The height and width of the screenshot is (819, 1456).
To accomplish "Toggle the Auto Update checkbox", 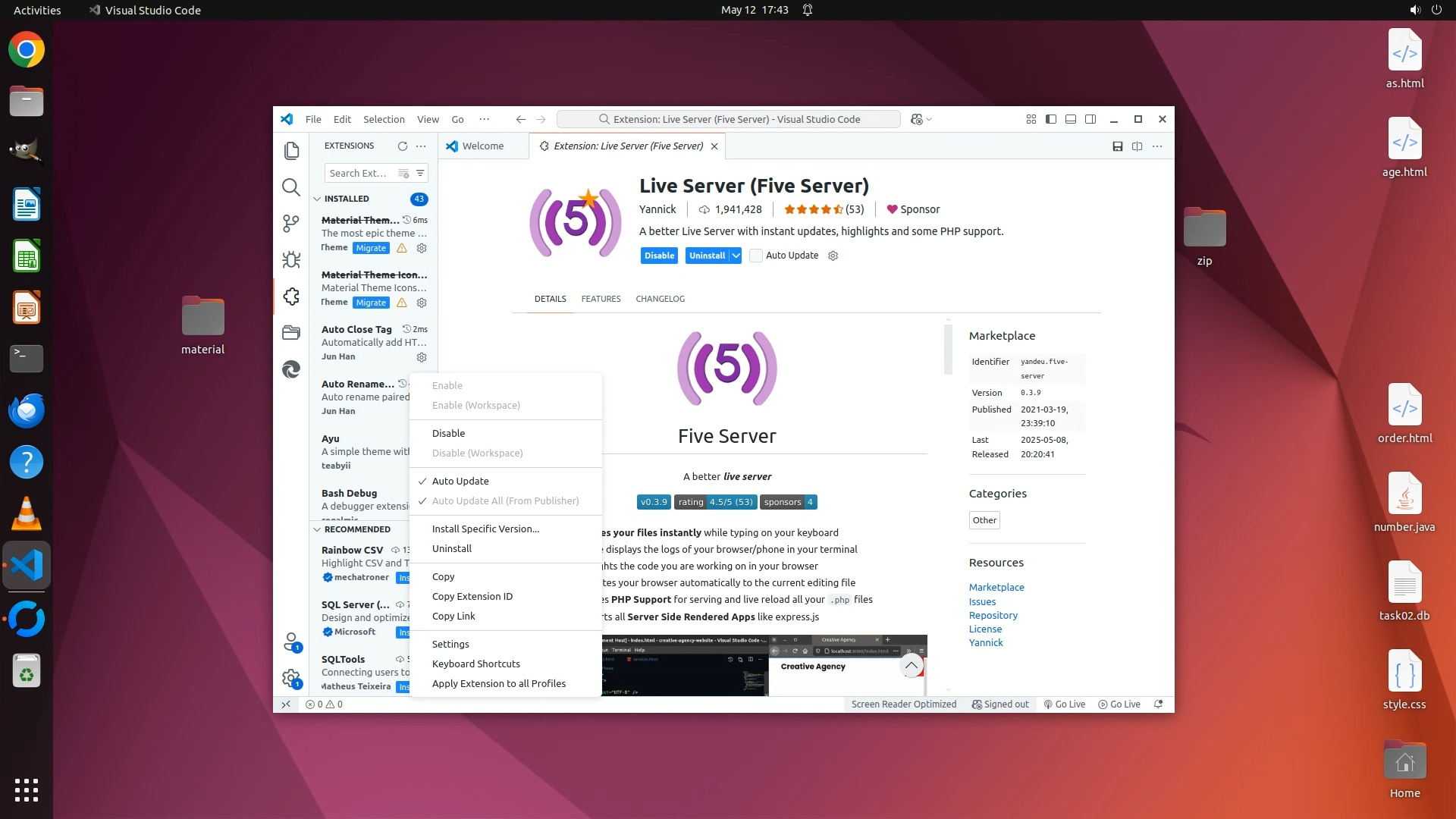I will (x=756, y=256).
